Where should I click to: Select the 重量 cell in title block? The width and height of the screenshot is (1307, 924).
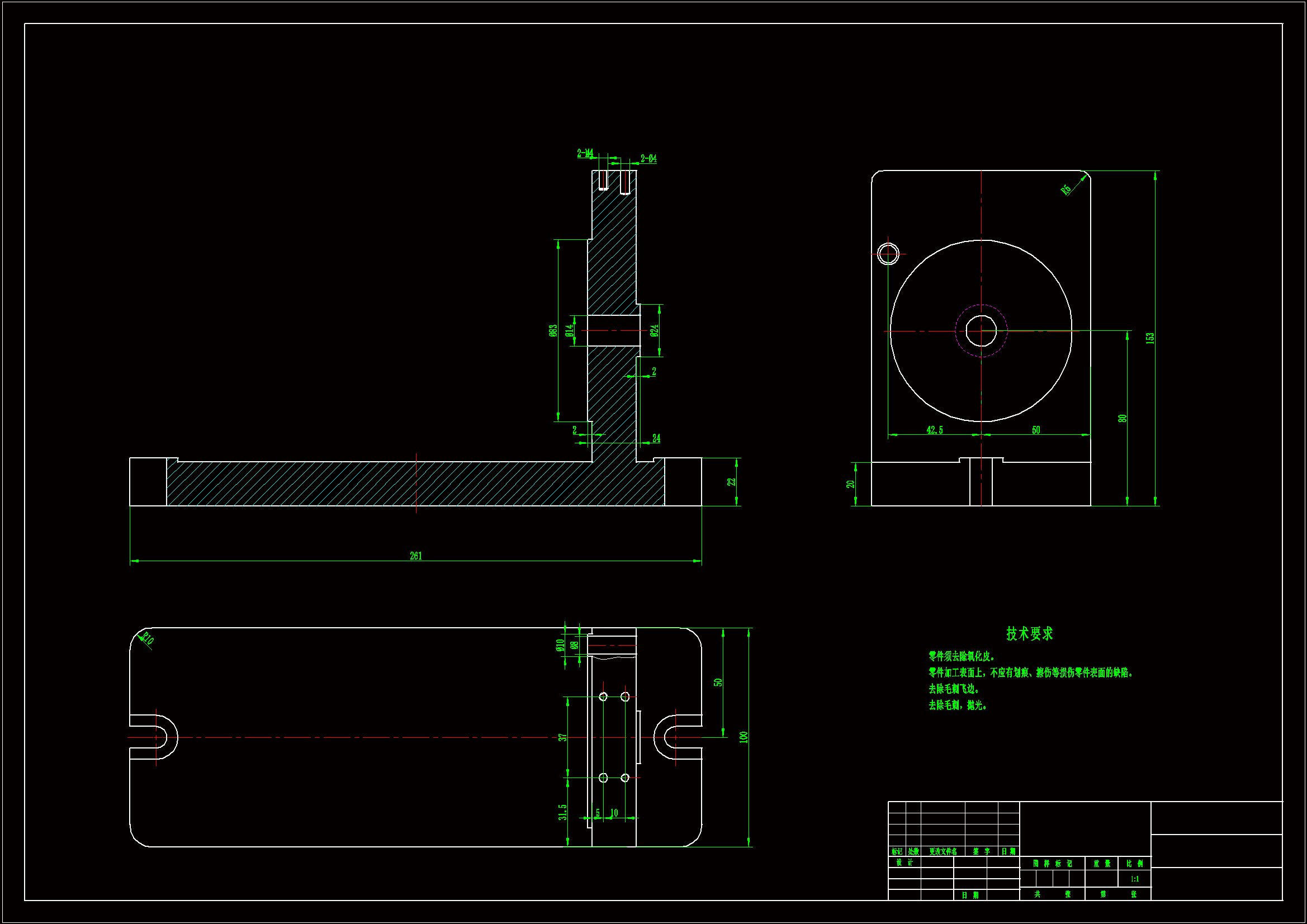tap(1101, 864)
